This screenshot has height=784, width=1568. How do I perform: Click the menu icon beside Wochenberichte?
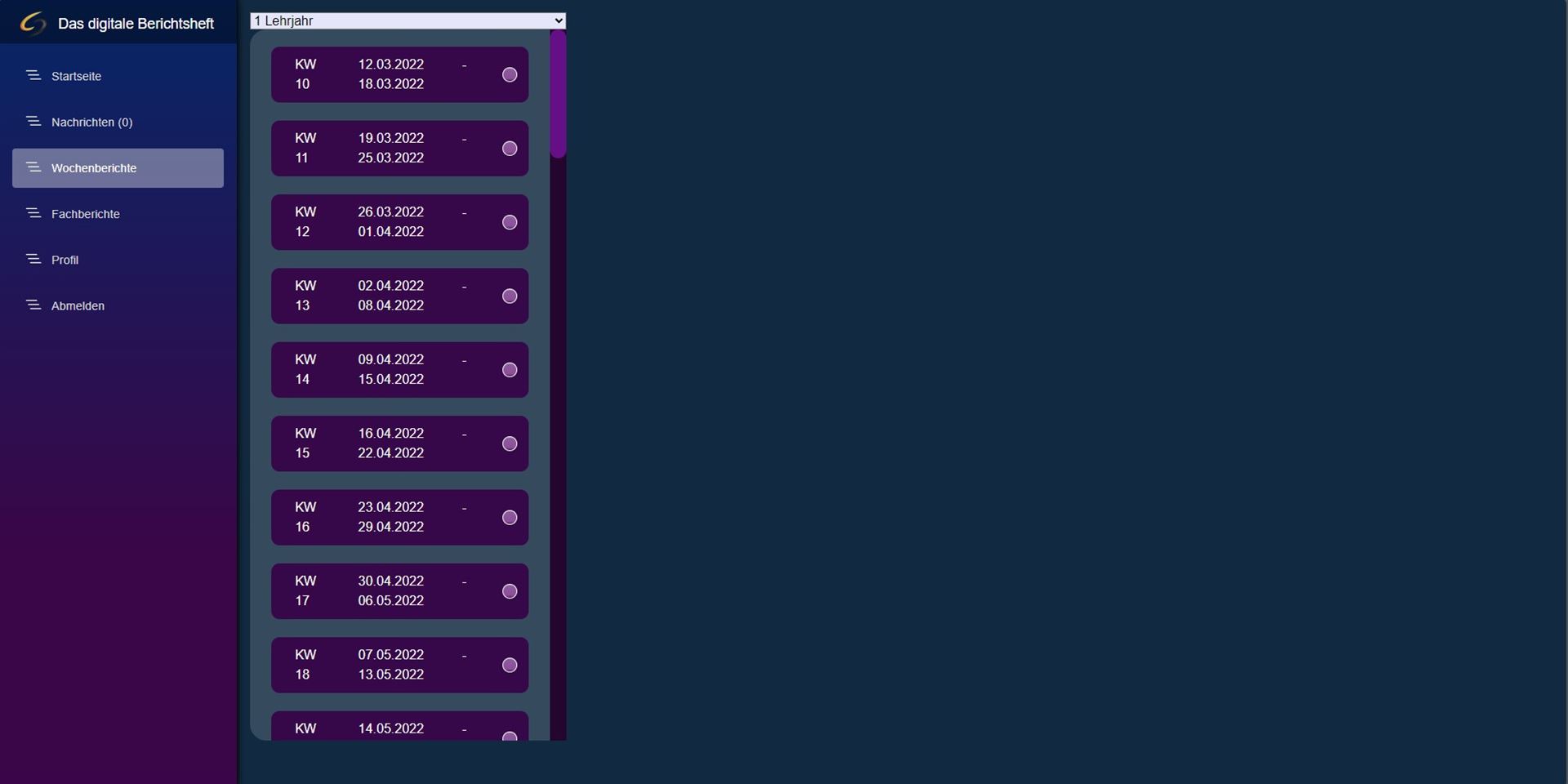(x=33, y=167)
